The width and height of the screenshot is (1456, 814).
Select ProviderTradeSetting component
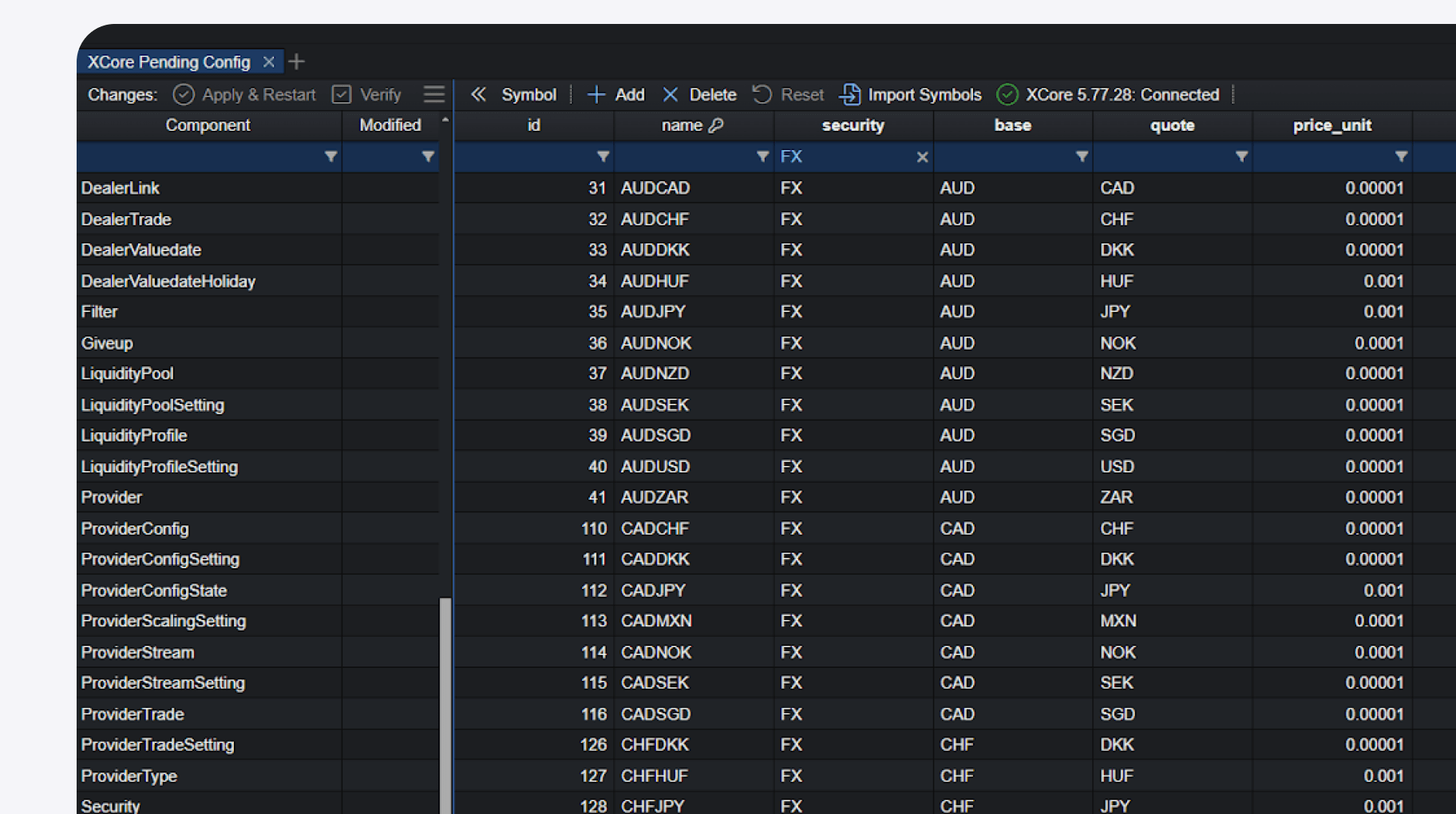pyautogui.click(x=210, y=745)
